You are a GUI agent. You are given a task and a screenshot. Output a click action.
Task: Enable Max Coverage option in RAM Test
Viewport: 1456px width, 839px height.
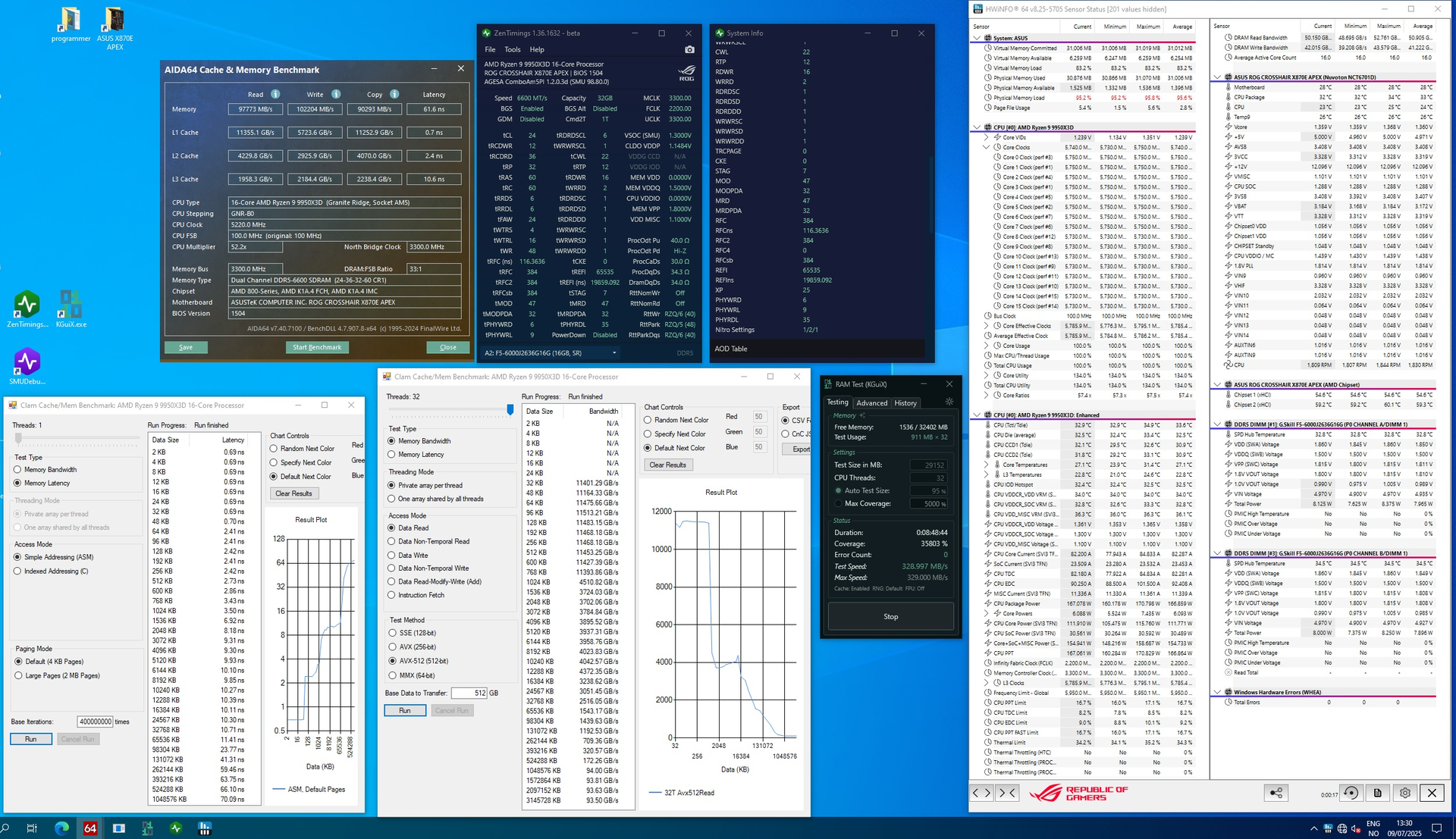pos(838,503)
